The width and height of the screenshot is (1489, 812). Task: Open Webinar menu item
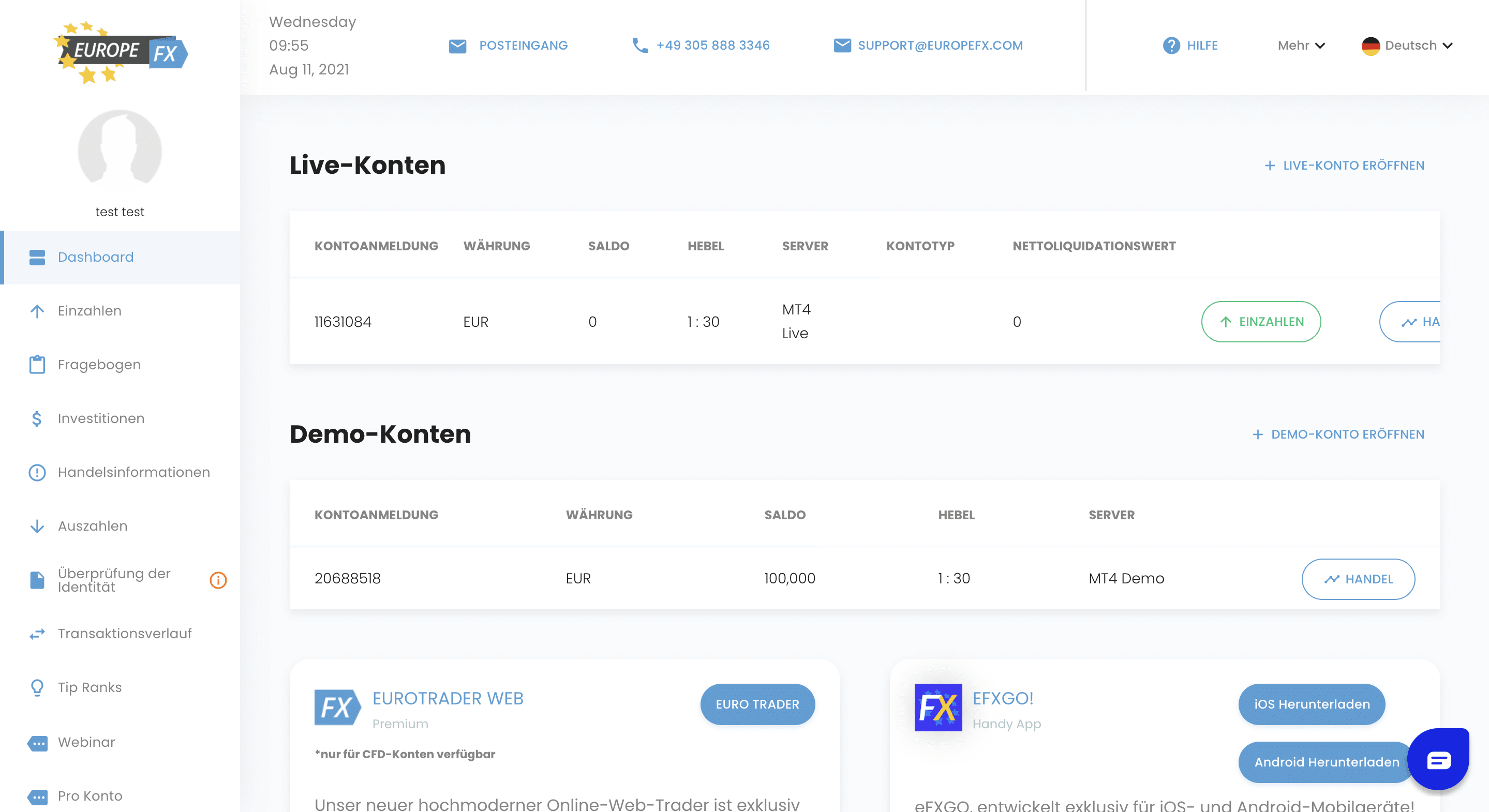click(x=120, y=743)
